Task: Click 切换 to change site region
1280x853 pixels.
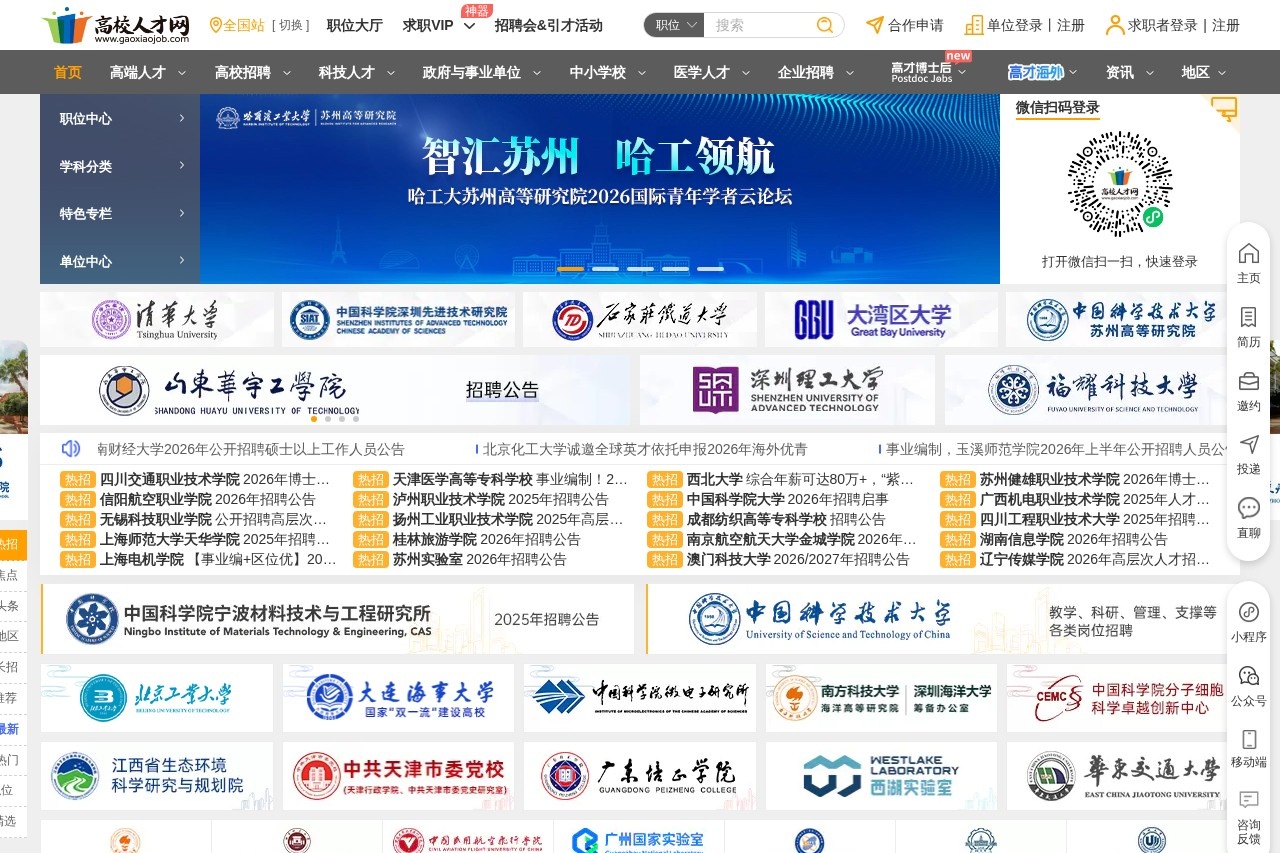Action: [x=290, y=25]
